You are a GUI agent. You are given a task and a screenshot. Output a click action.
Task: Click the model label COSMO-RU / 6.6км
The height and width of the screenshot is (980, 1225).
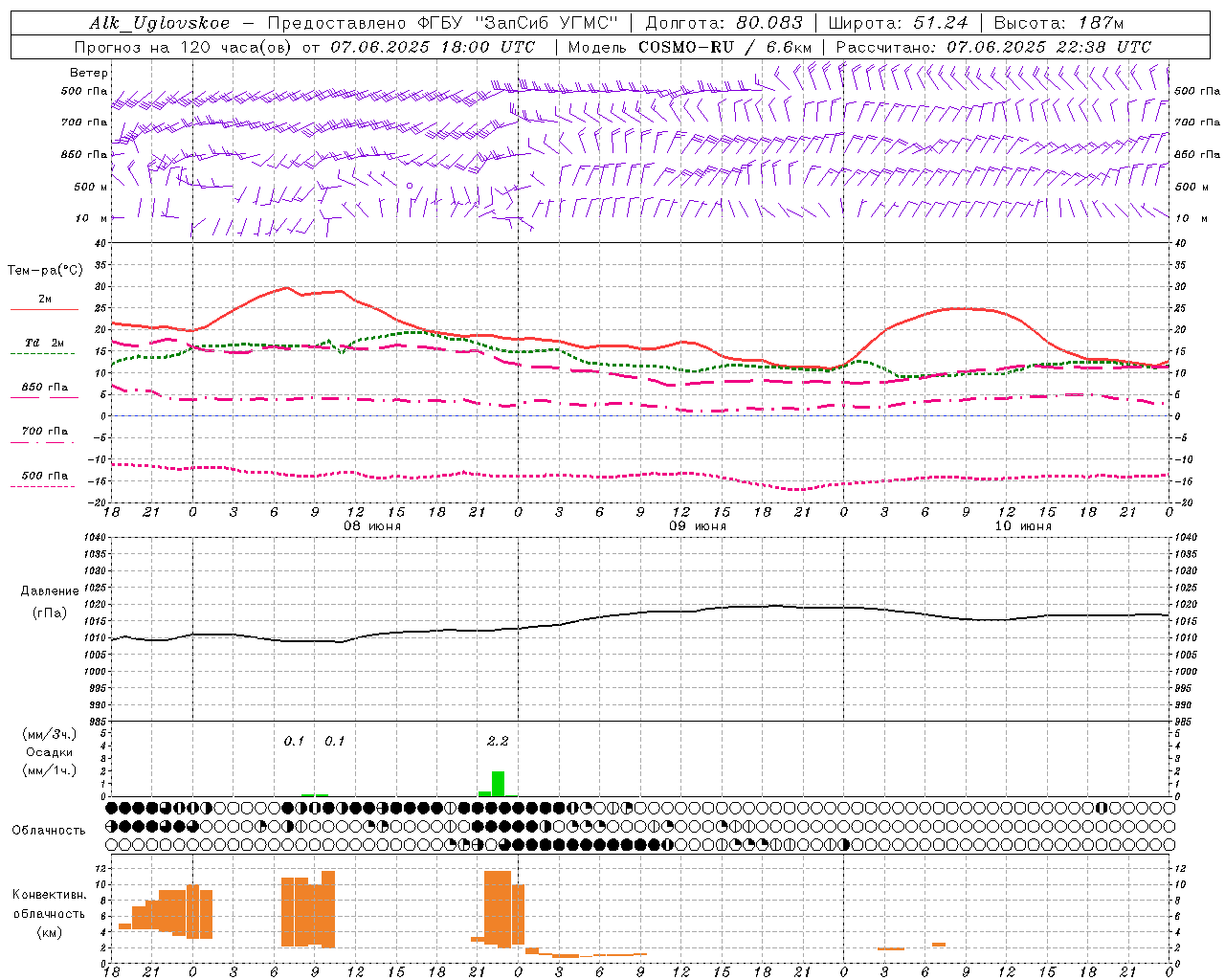point(725,47)
